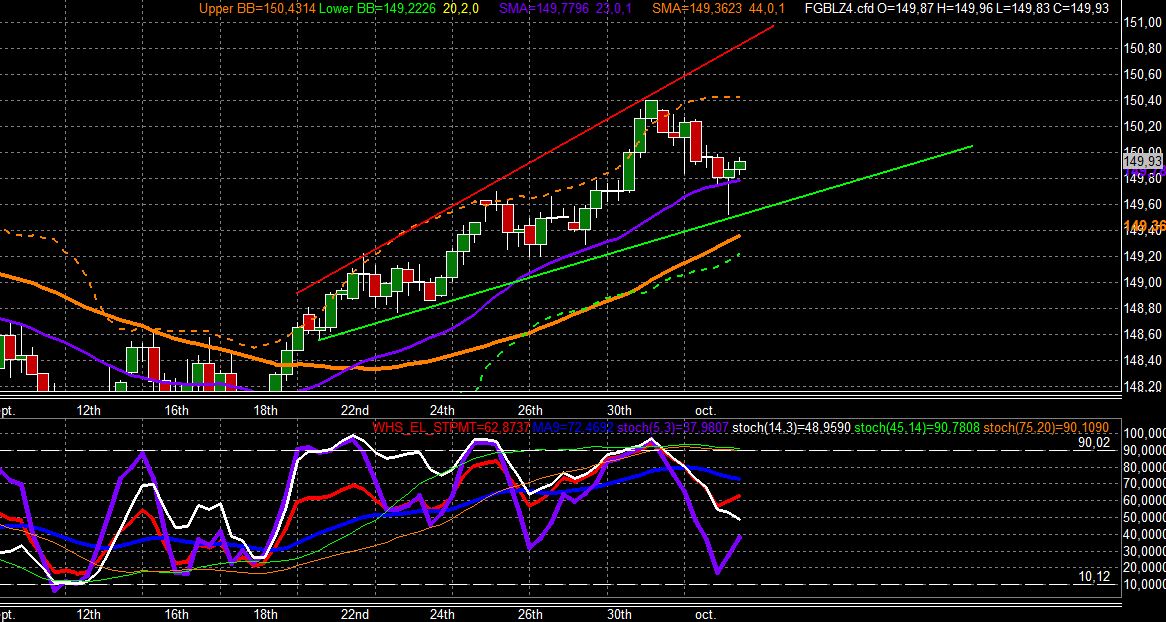Click the 80,0000 oscillator axis label
The image size is (1166, 622).
(x=1144, y=467)
